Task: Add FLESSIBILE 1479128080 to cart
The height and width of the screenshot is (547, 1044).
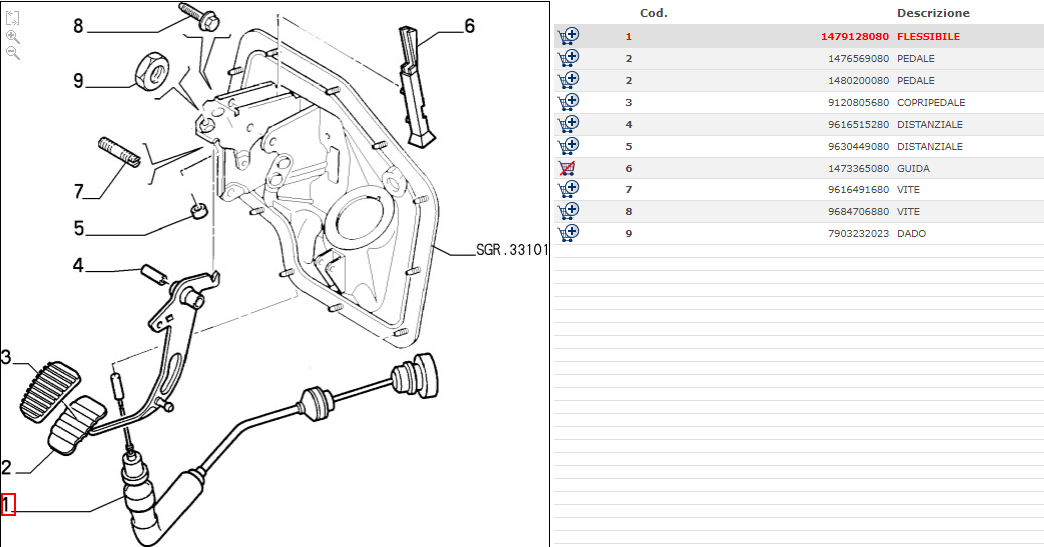Action: coord(568,36)
